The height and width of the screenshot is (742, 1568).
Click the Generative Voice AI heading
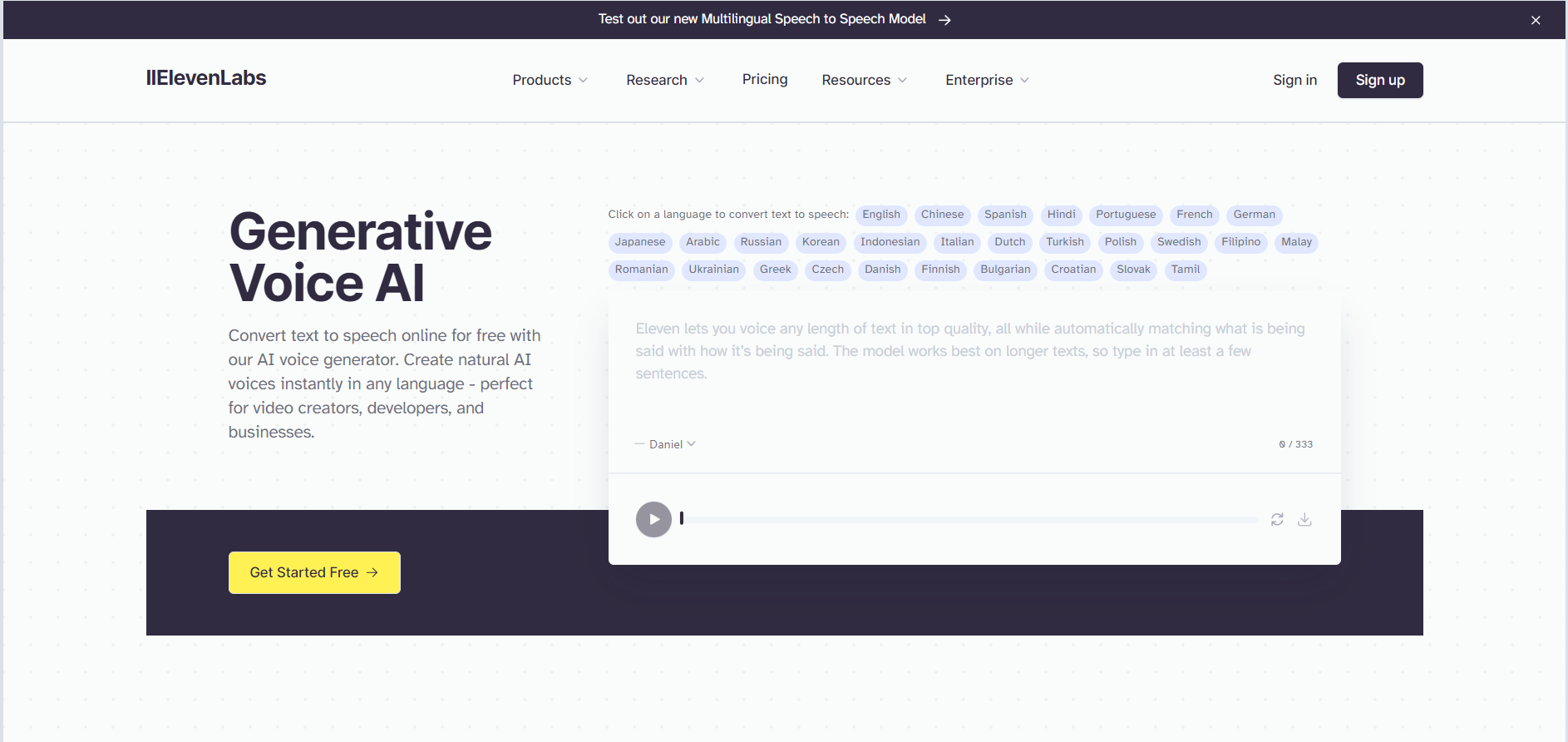point(360,257)
